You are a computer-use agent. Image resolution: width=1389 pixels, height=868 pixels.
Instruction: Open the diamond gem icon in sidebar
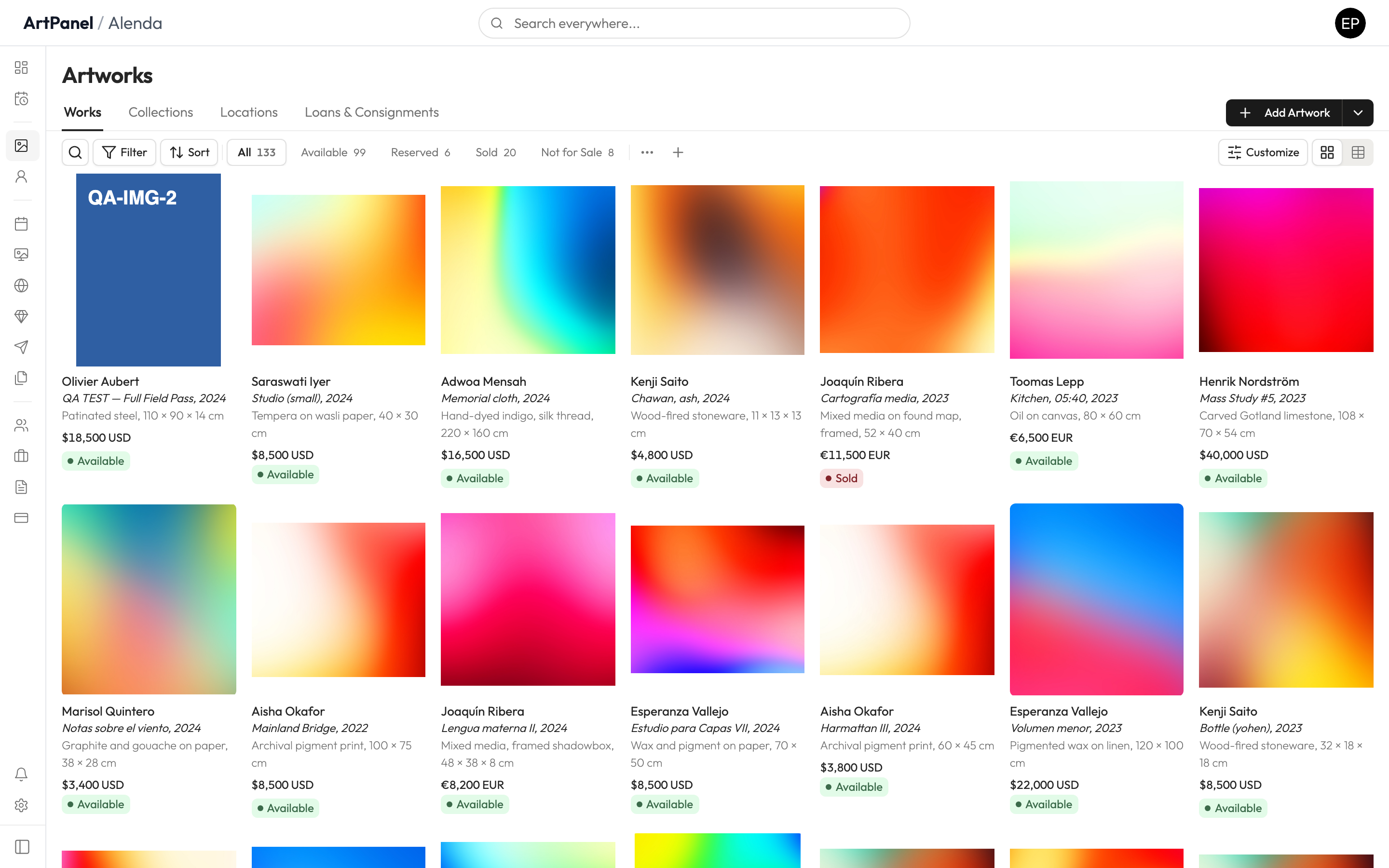21,316
